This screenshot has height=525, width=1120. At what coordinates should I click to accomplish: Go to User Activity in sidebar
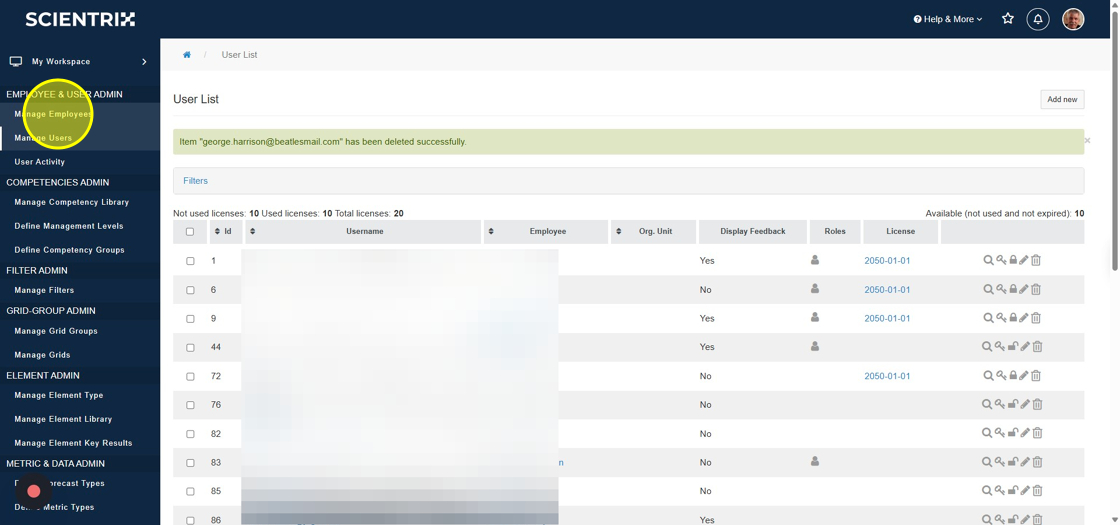(40, 162)
